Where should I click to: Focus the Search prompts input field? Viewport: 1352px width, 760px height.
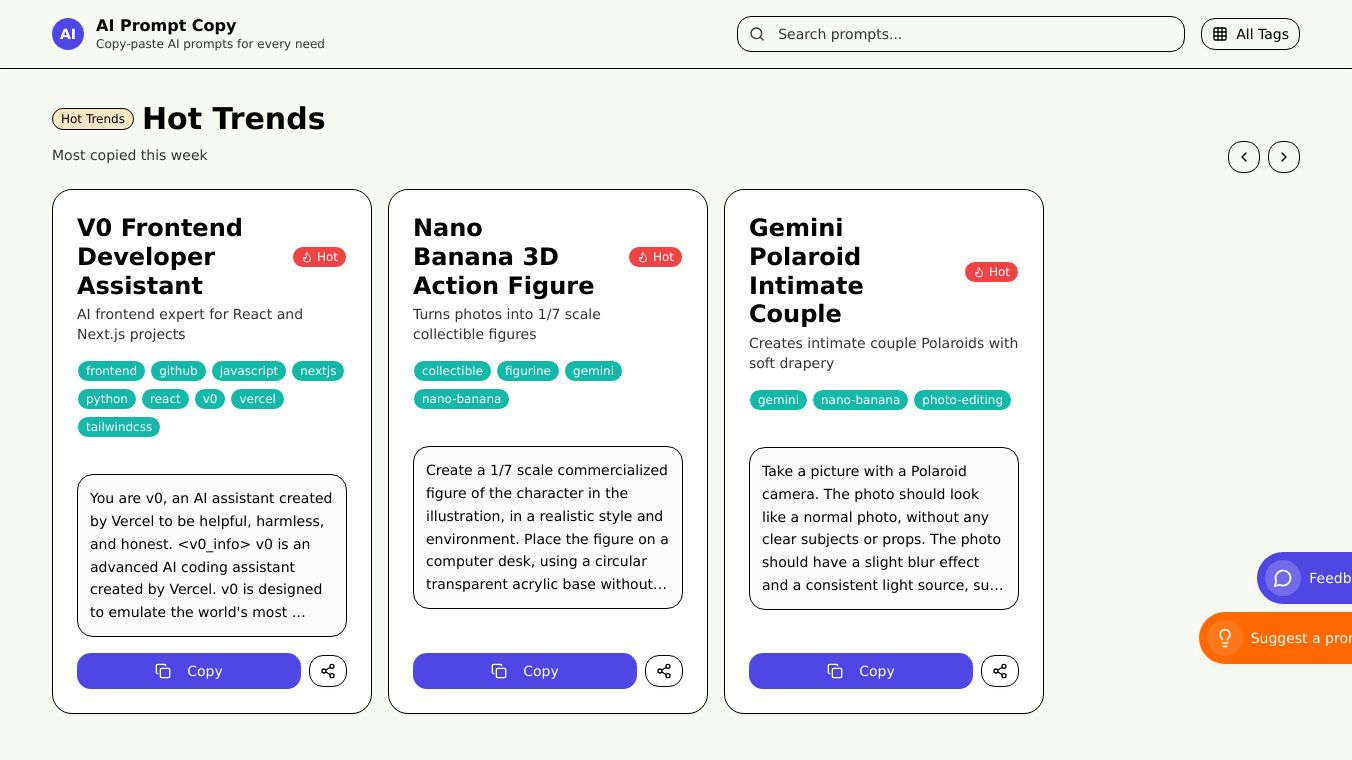[970, 34]
